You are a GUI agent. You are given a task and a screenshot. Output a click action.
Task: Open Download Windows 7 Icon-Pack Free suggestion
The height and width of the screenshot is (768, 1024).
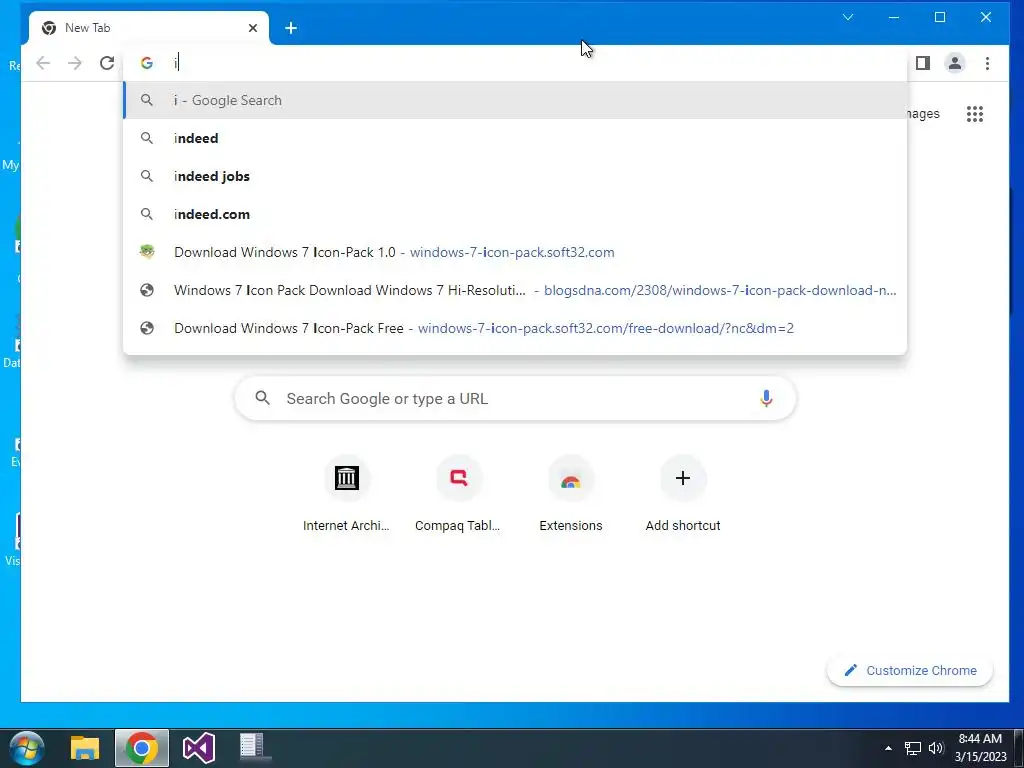[x=515, y=328]
